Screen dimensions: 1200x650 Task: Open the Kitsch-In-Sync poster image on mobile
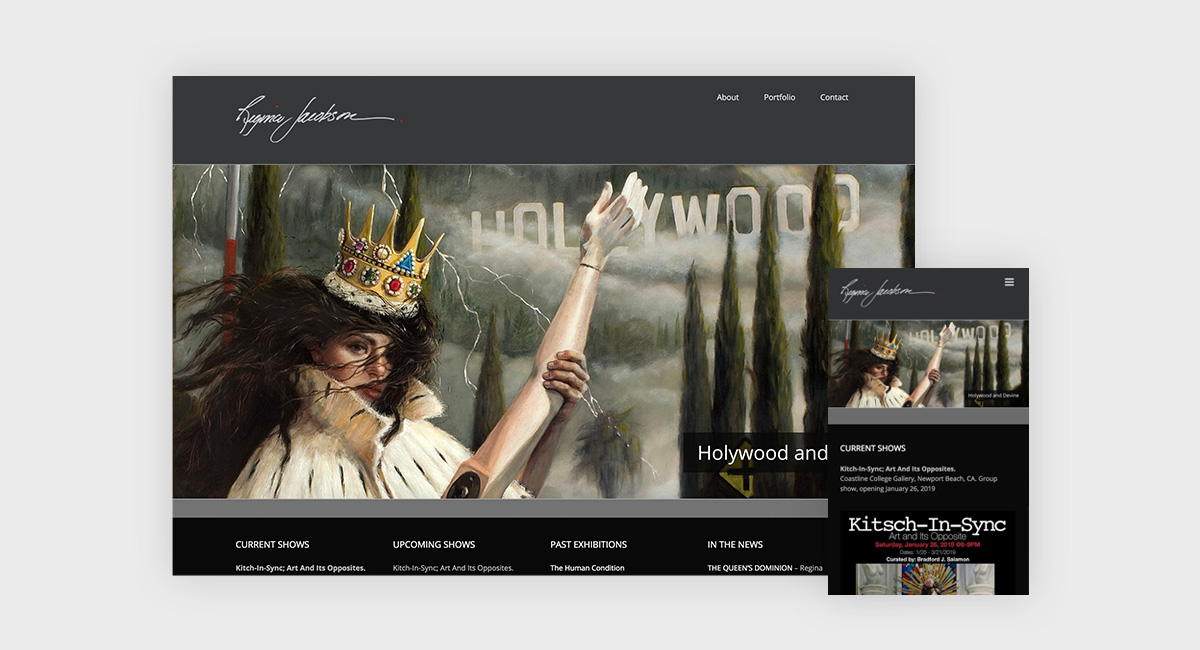[x=927, y=553]
